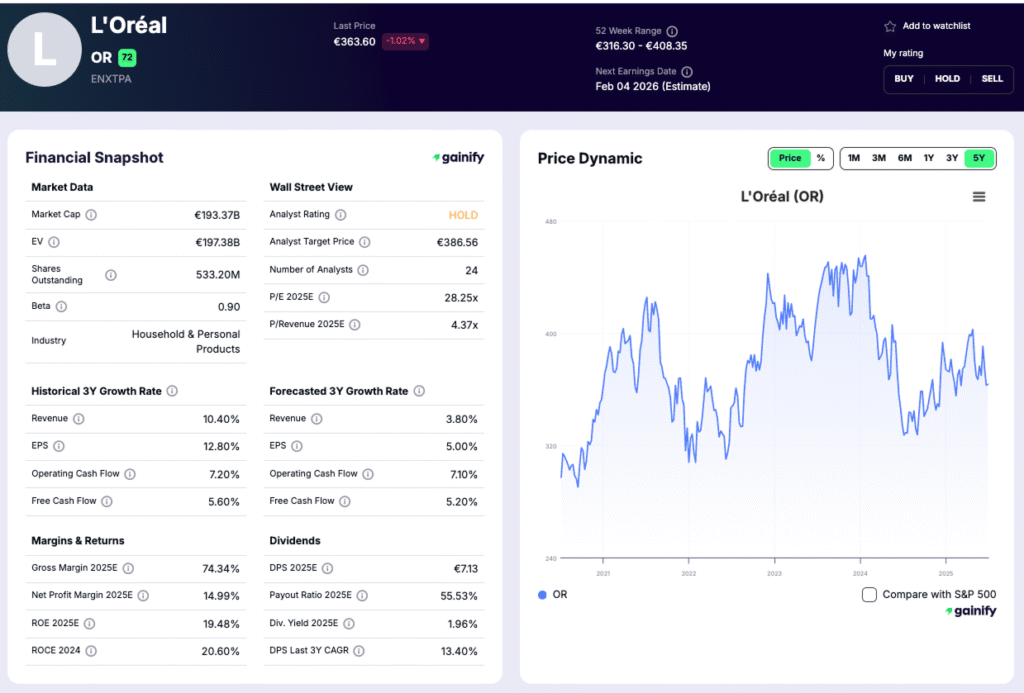Click the info icon next to 52 Week Range

pyautogui.click(x=672, y=31)
